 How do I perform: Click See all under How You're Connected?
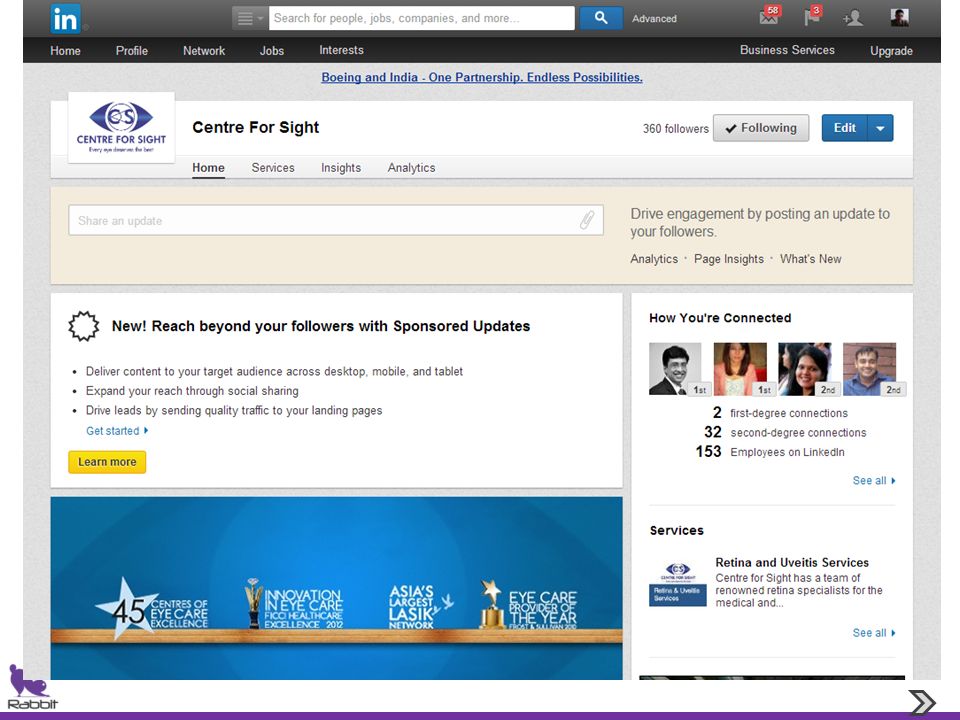pyautogui.click(x=874, y=481)
